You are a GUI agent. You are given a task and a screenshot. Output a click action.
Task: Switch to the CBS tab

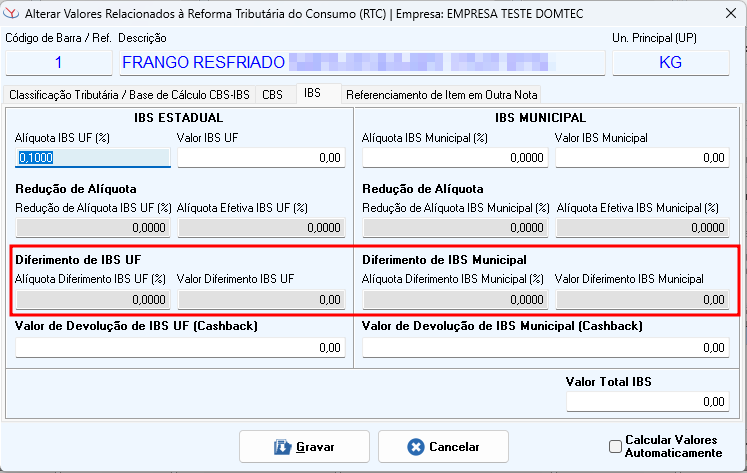click(x=272, y=95)
